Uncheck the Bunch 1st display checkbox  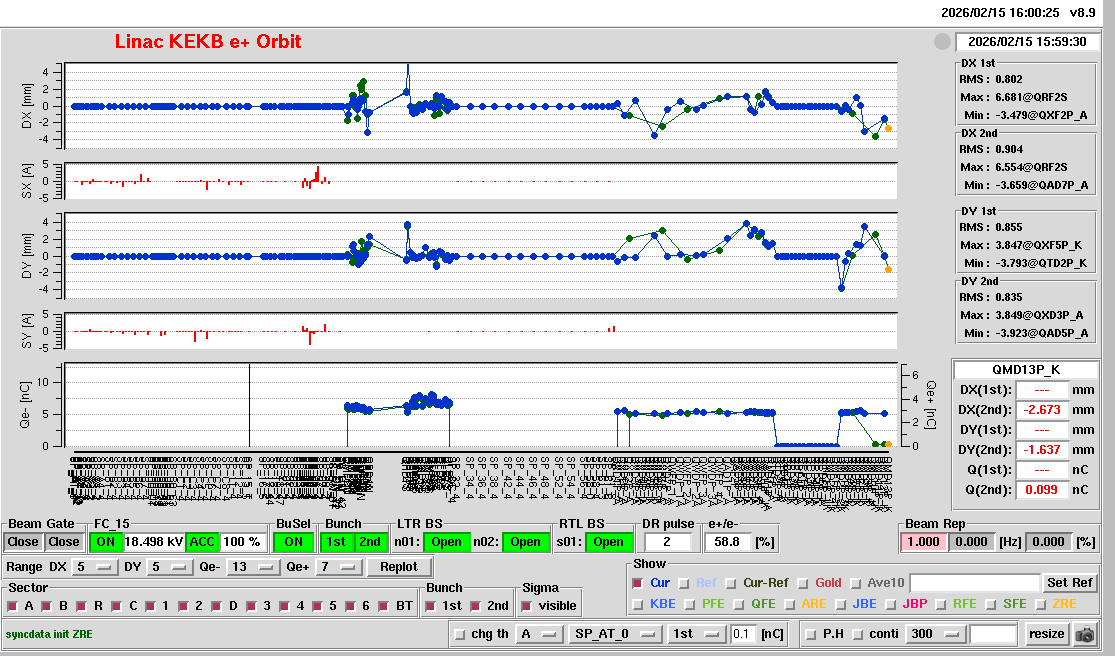(430, 606)
